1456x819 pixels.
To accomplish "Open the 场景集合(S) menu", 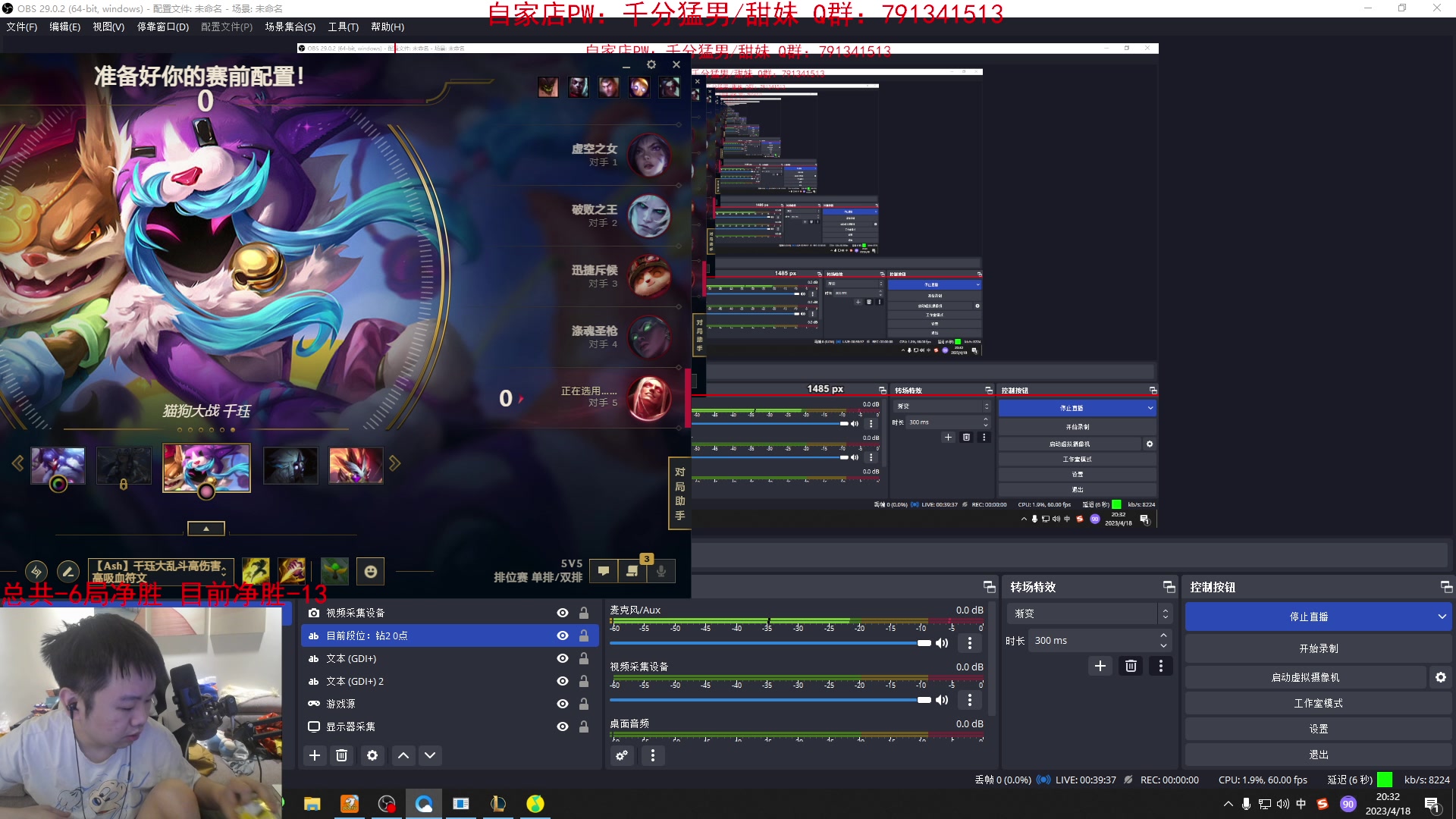I will click(290, 27).
